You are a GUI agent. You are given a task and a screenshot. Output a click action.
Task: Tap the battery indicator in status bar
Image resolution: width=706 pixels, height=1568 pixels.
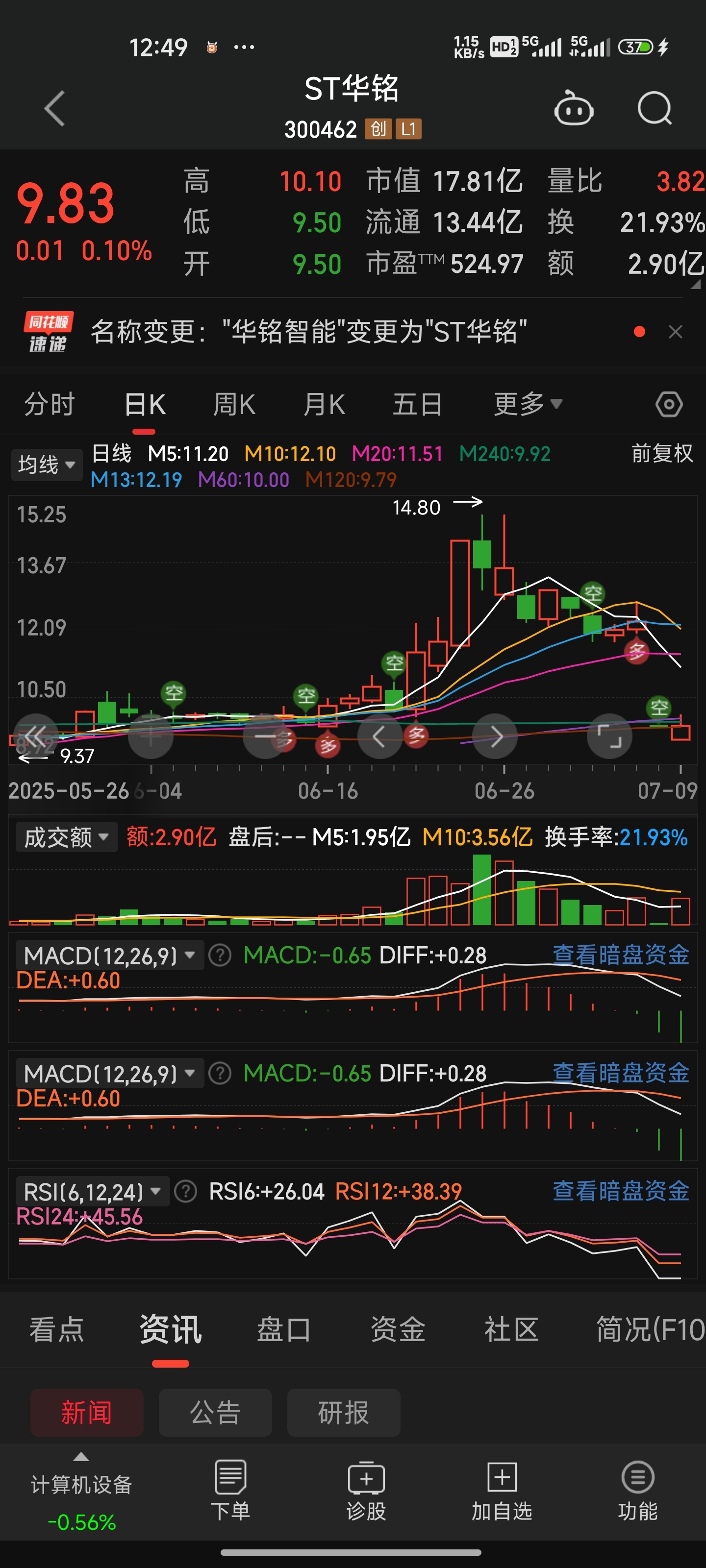tap(636, 47)
